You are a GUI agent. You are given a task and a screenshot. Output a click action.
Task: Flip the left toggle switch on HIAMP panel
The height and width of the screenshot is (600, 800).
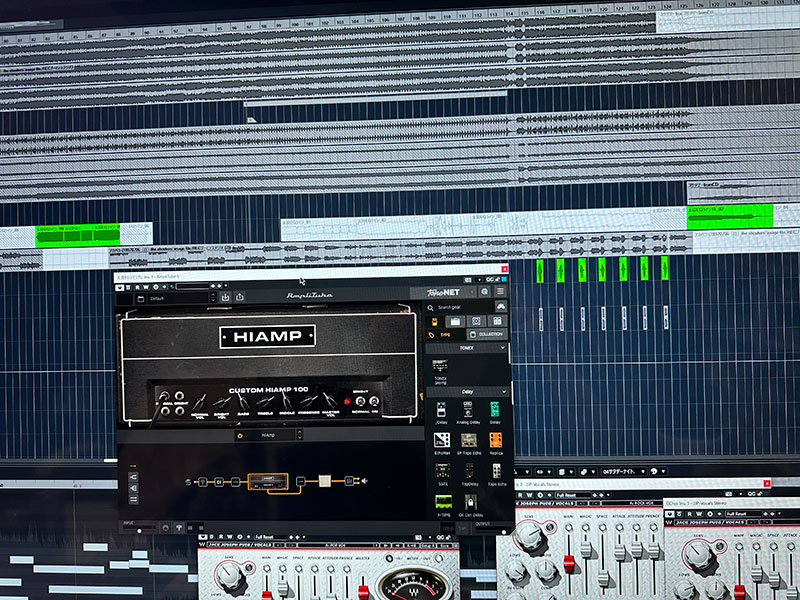click(x=360, y=401)
